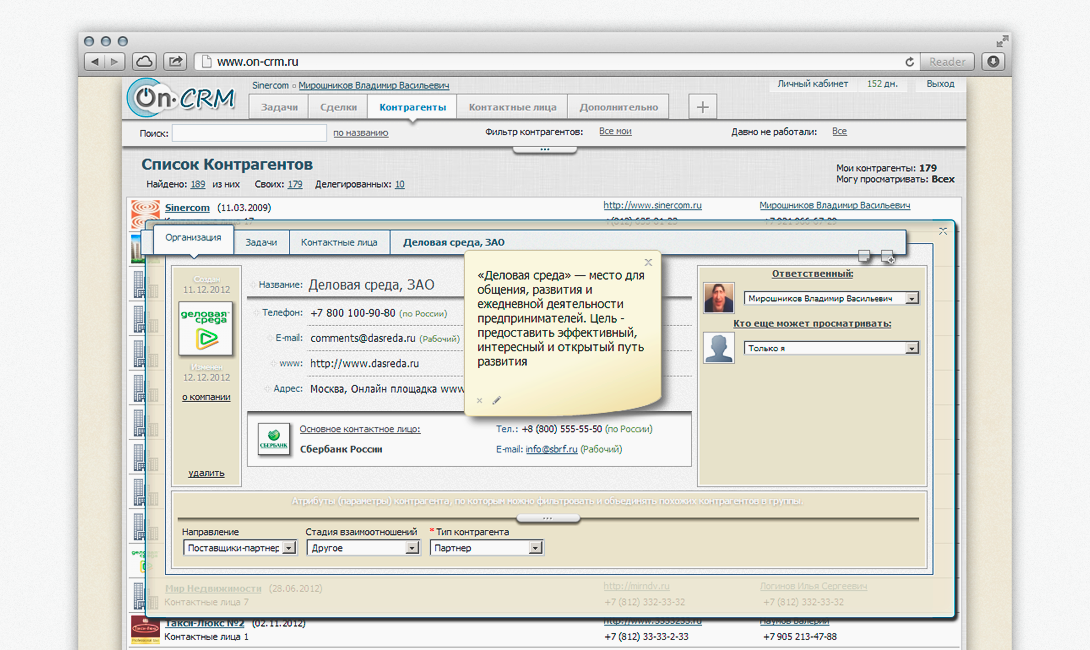Click the 'Все мои' filter link
Screen dimensions: 1090x650
pyautogui.click(x=615, y=131)
